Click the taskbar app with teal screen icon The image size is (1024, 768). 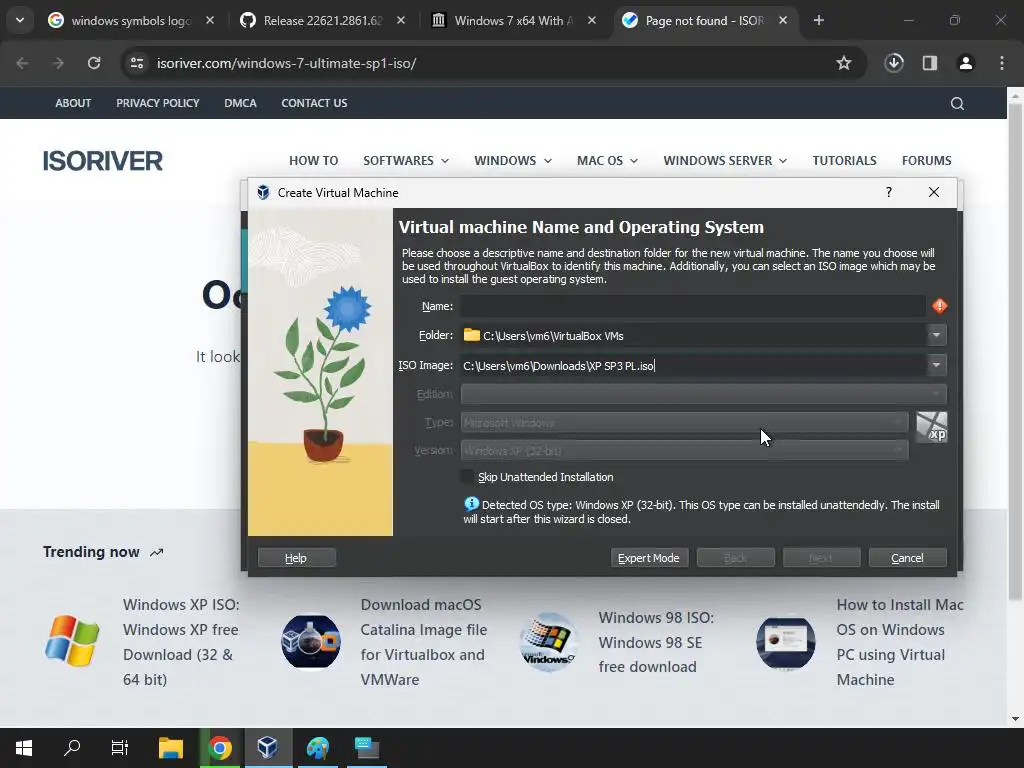click(367, 748)
